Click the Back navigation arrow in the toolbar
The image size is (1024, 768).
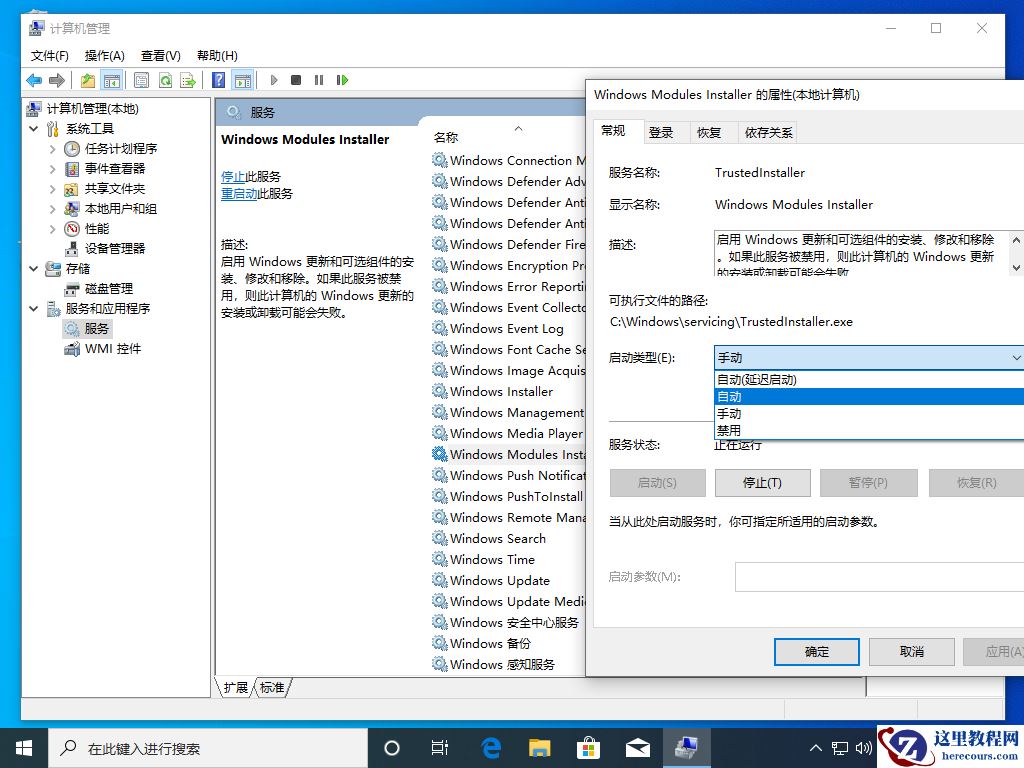pyautogui.click(x=35, y=80)
